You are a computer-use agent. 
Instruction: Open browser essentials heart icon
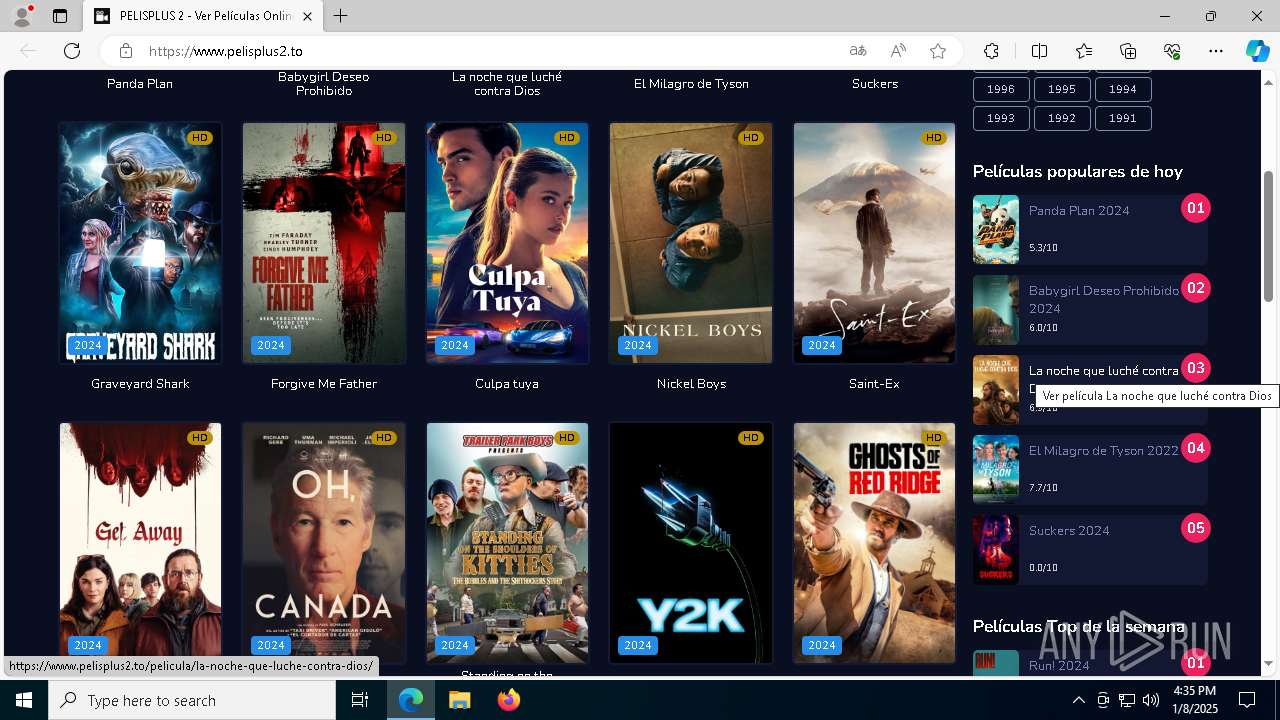pyautogui.click(x=1172, y=51)
